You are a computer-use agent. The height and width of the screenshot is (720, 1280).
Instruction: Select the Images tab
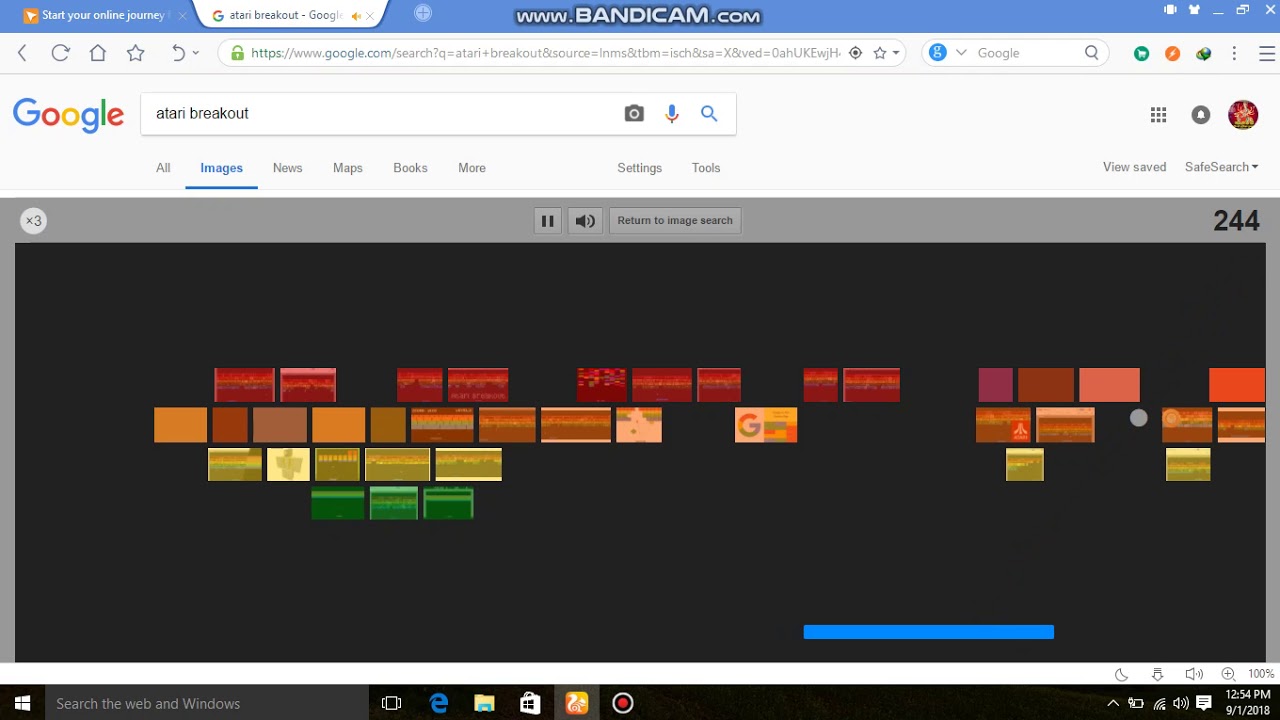(x=221, y=168)
